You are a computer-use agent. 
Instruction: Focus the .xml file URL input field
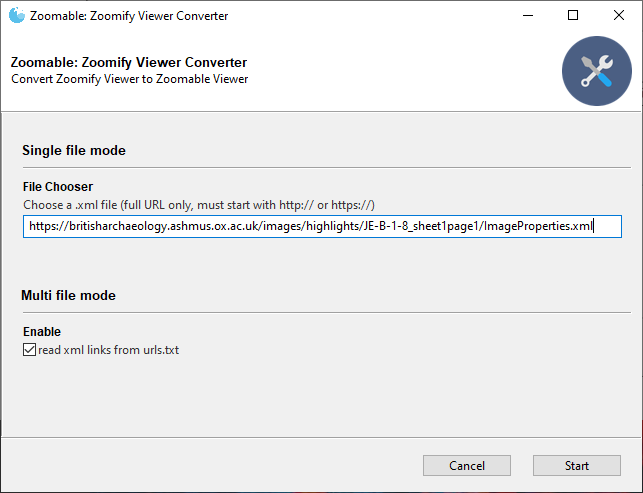tap(321, 227)
